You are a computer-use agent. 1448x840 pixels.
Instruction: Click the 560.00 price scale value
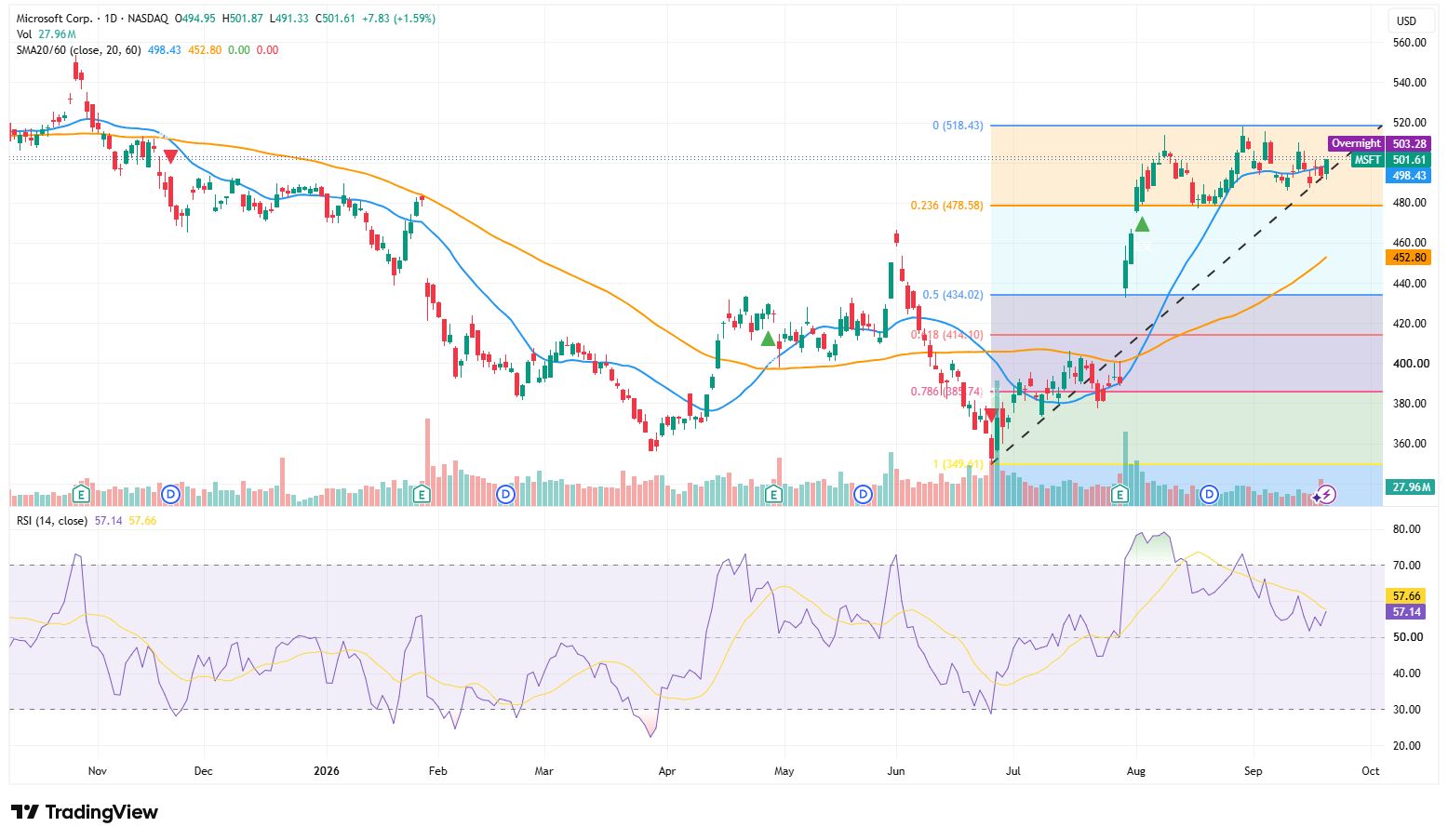click(1410, 43)
